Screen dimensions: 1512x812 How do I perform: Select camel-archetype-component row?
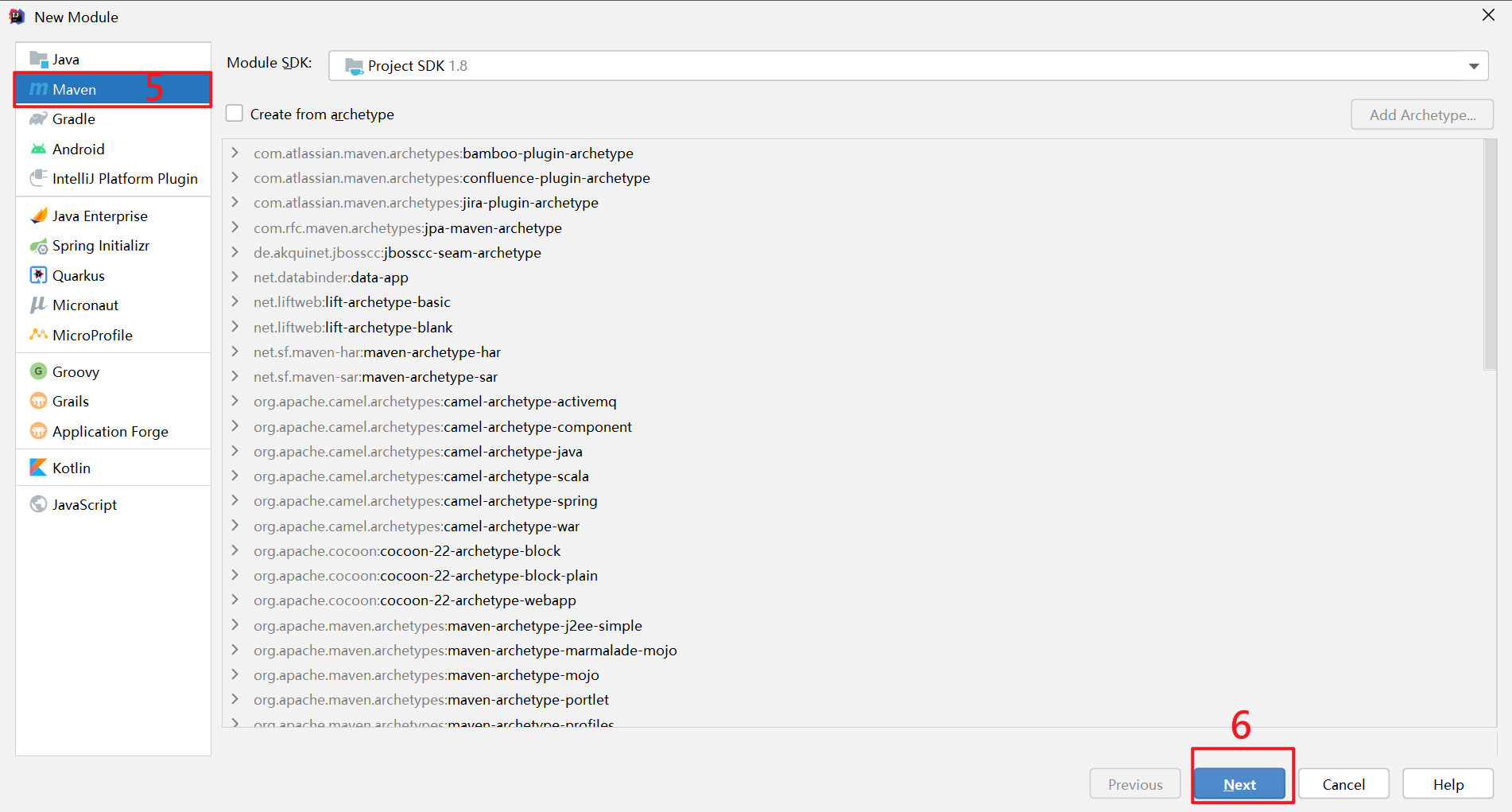coord(852,426)
